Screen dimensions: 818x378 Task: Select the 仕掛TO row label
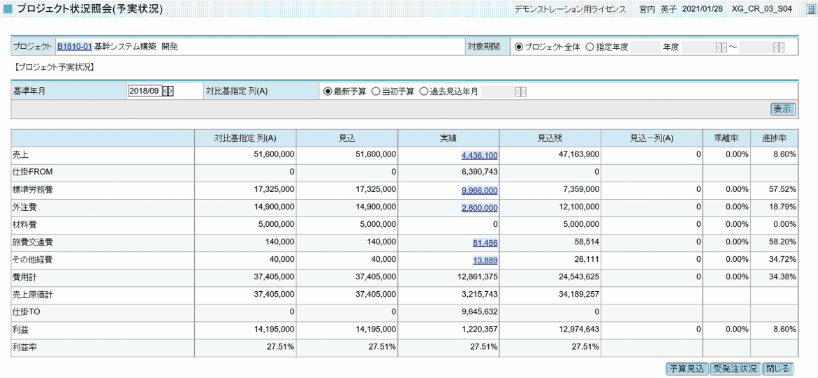tap(26, 313)
